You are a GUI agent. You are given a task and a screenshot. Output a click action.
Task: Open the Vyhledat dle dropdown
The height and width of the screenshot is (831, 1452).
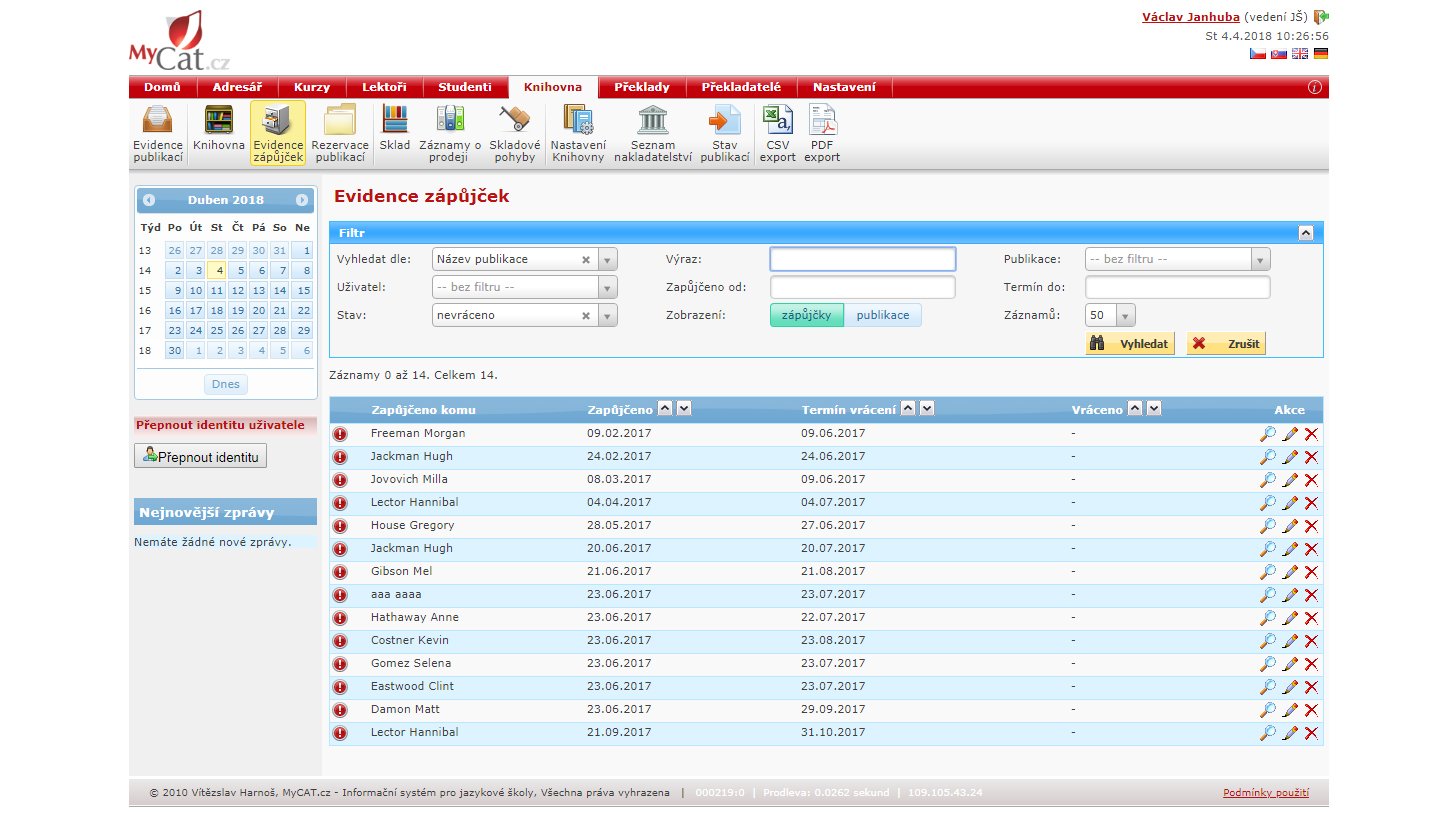coord(608,259)
